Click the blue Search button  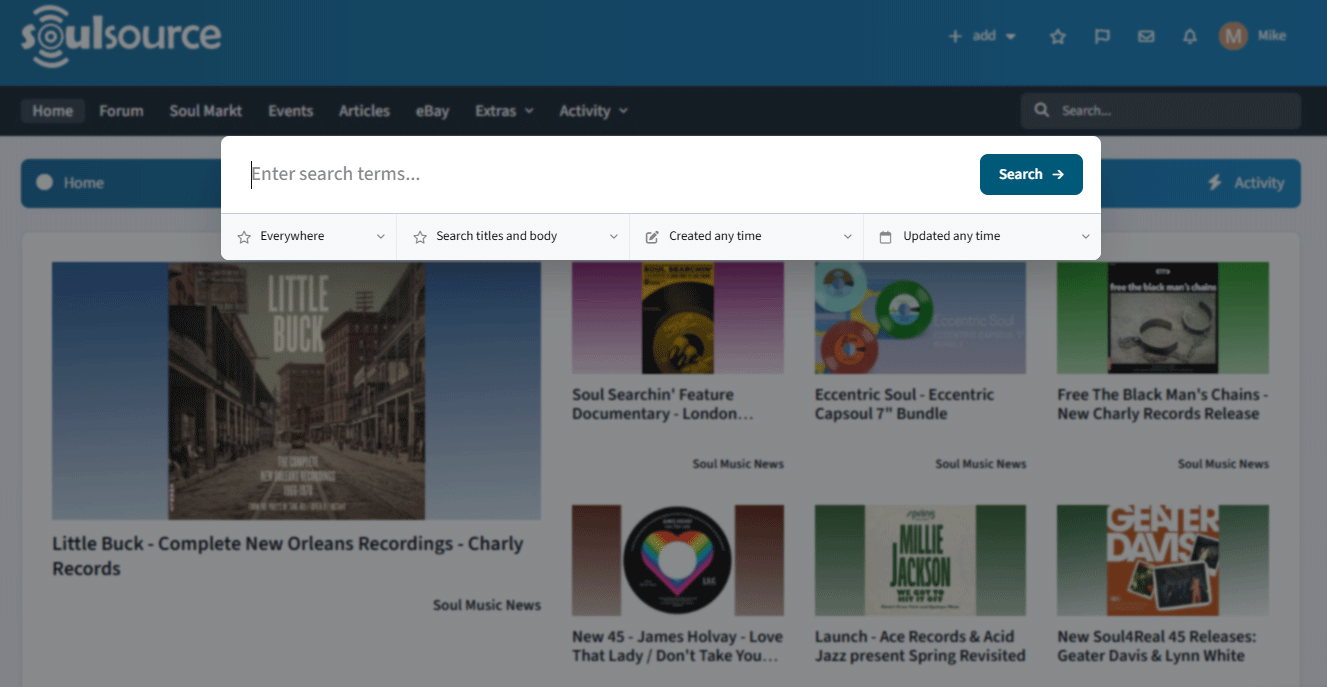pyautogui.click(x=1031, y=174)
